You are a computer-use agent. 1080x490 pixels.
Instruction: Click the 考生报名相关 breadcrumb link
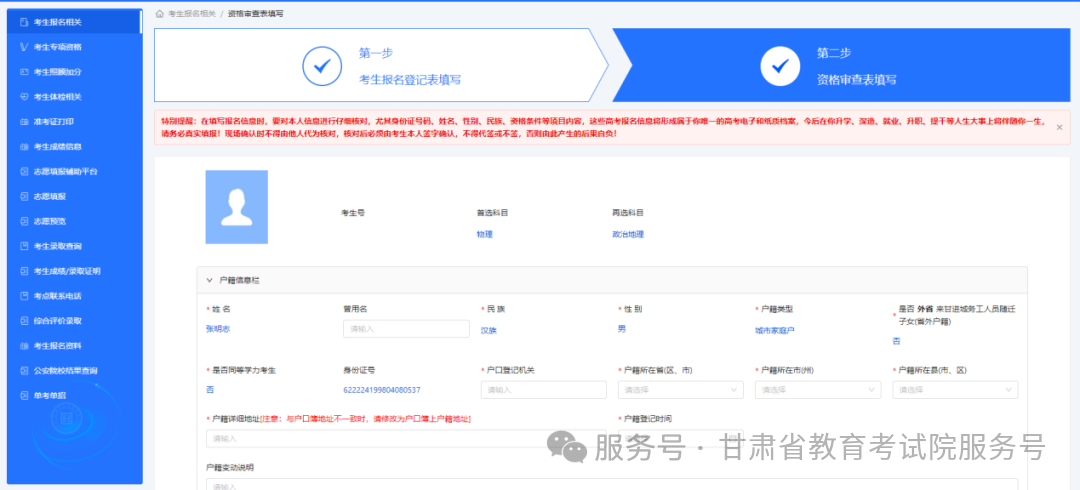point(193,14)
